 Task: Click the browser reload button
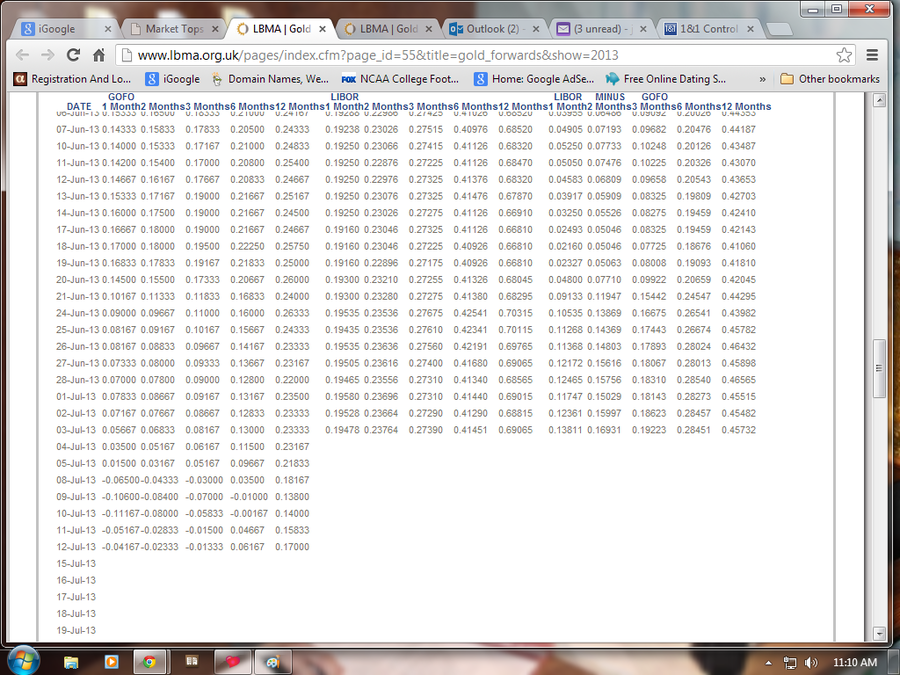tap(73, 55)
